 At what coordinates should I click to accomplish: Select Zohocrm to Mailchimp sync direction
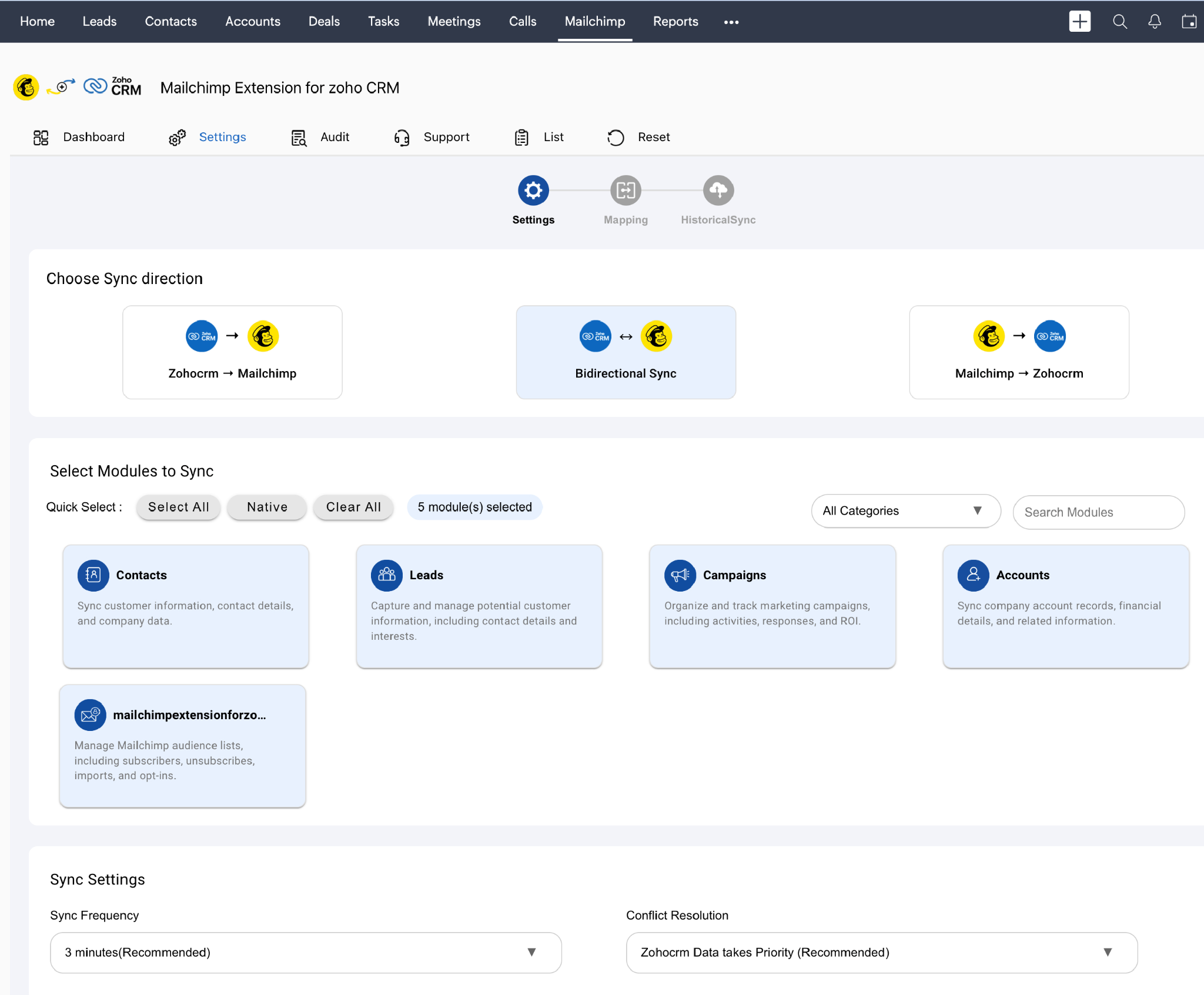[232, 352]
